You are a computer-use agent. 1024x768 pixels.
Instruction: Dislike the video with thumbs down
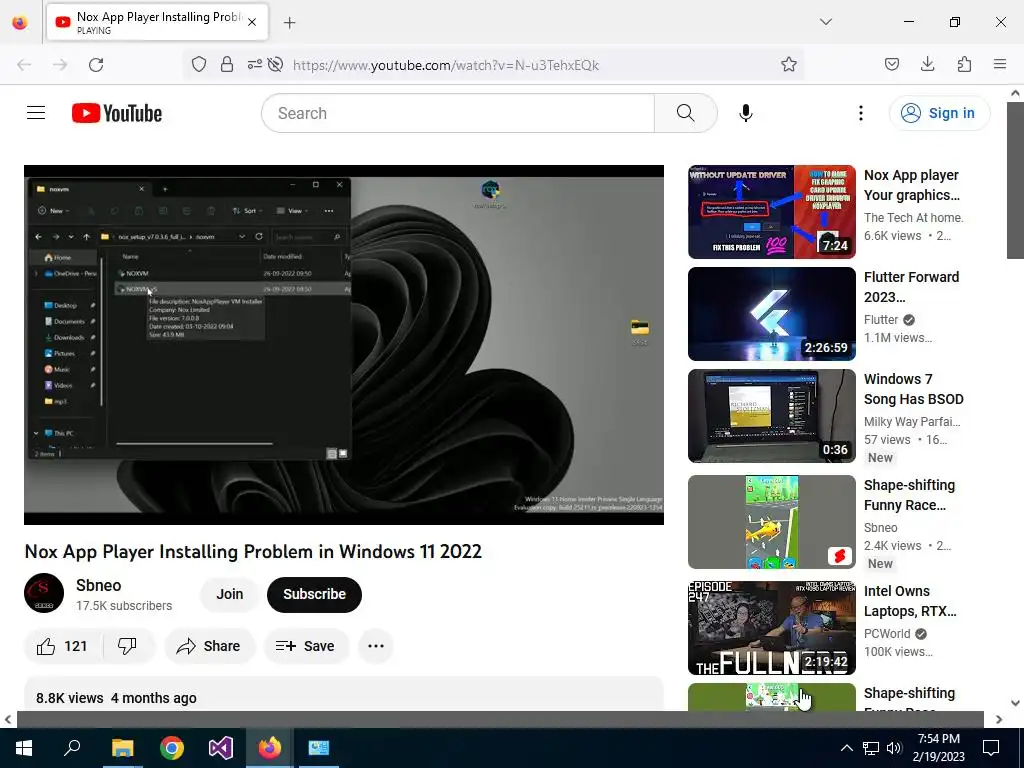[x=127, y=646]
